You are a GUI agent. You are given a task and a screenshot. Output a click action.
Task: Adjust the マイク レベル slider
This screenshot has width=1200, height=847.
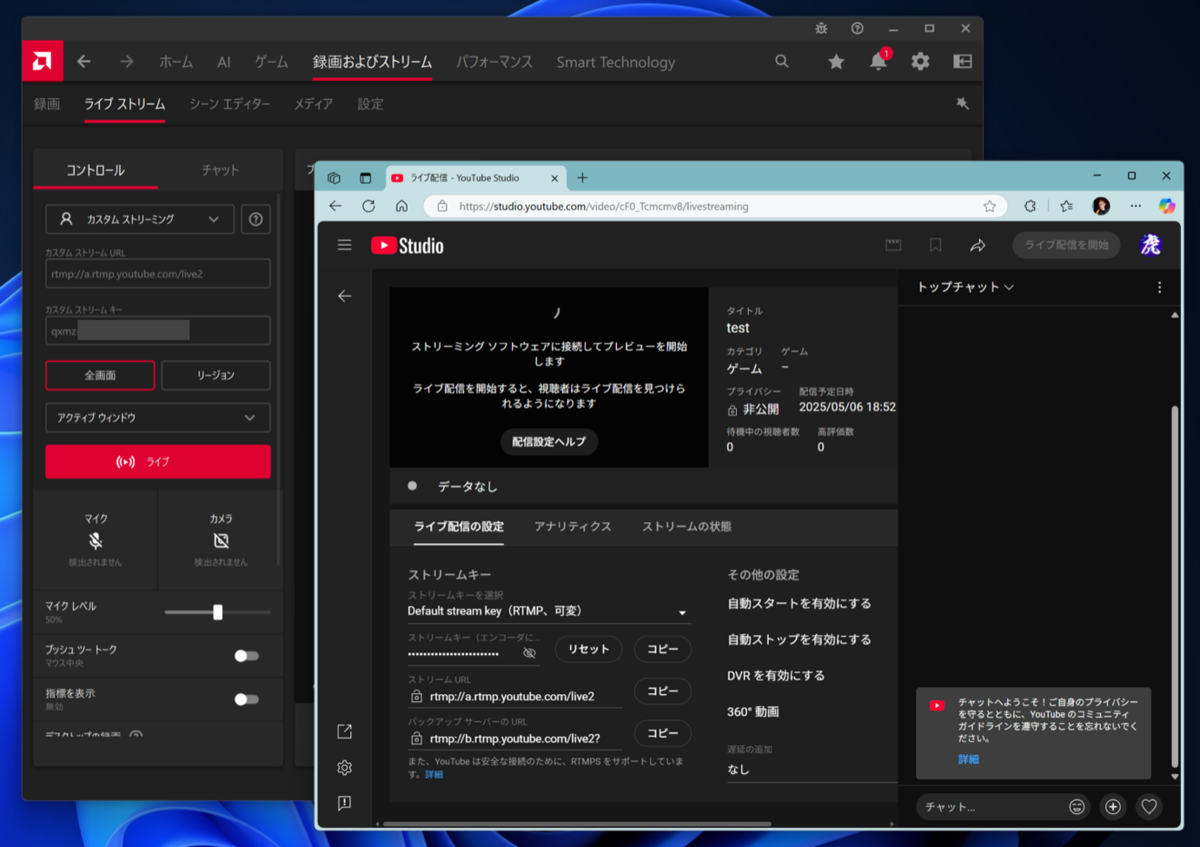click(x=218, y=612)
